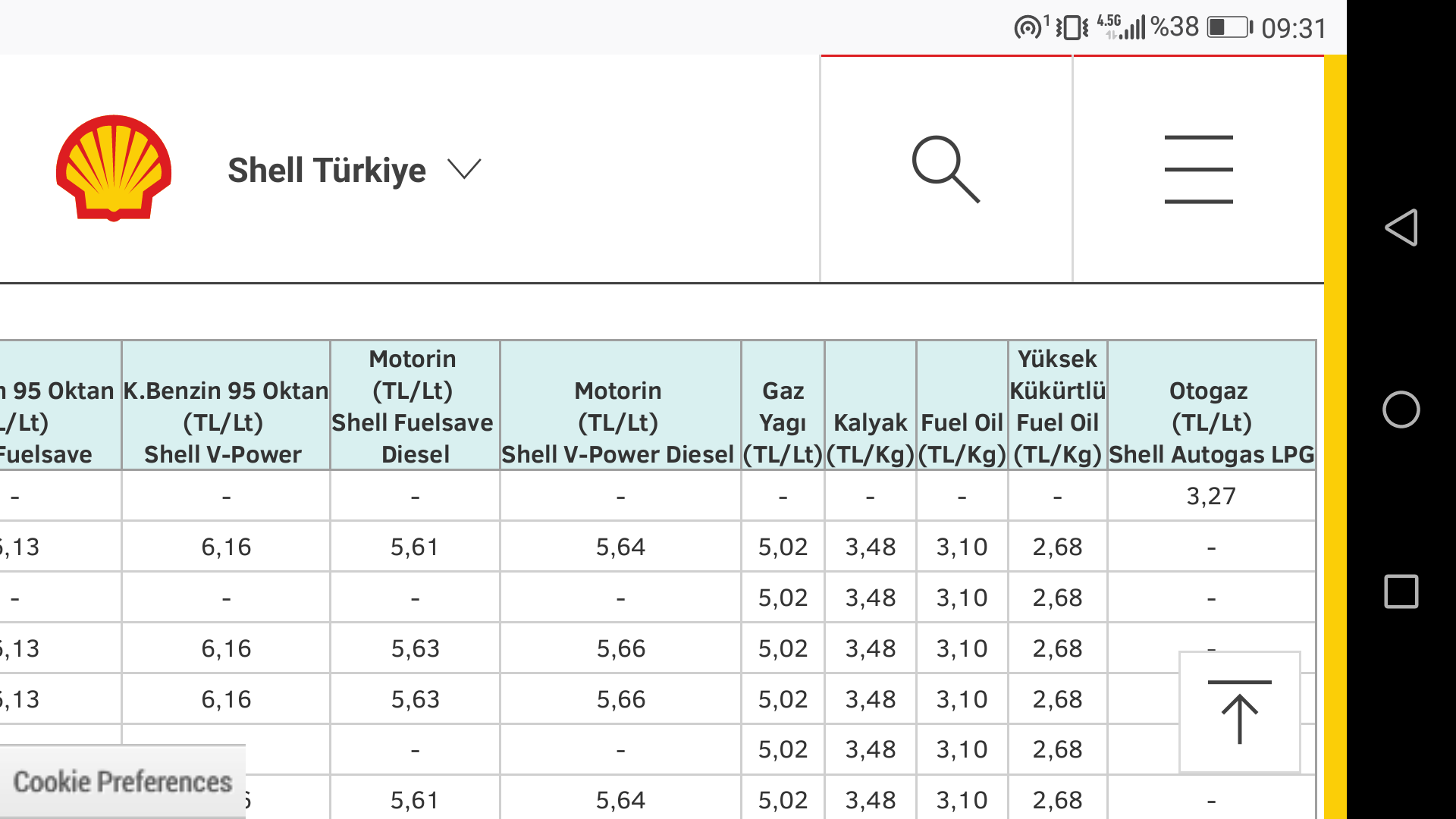Select the Otogaz Shell Autogas LPG header
Image resolution: width=1456 pixels, height=819 pixels.
point(1211,406)
